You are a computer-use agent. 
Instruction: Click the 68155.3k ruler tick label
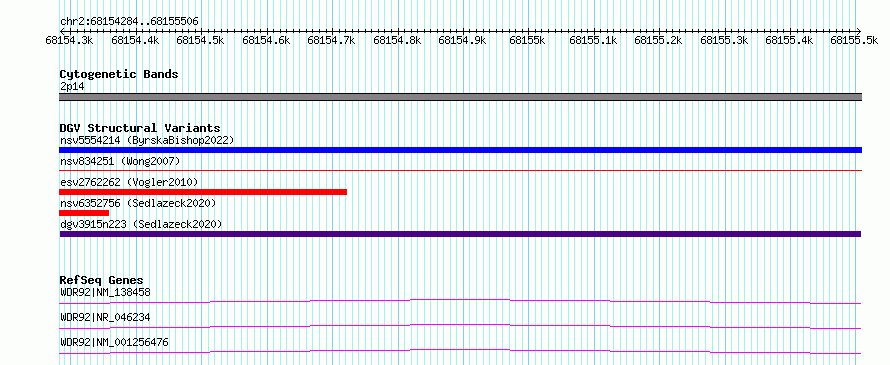click(724, 40)
